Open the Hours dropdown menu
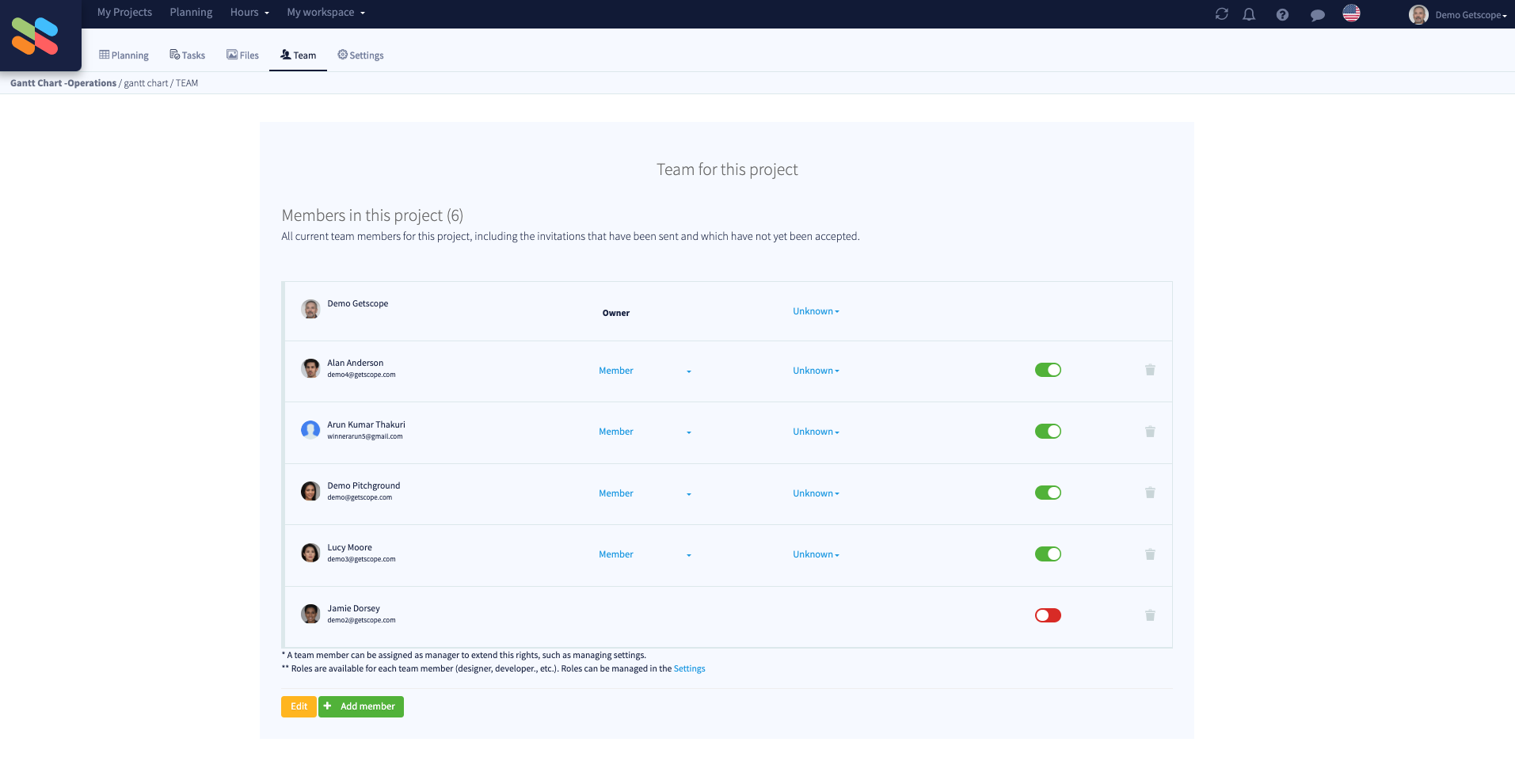 (x=249, y=12)
